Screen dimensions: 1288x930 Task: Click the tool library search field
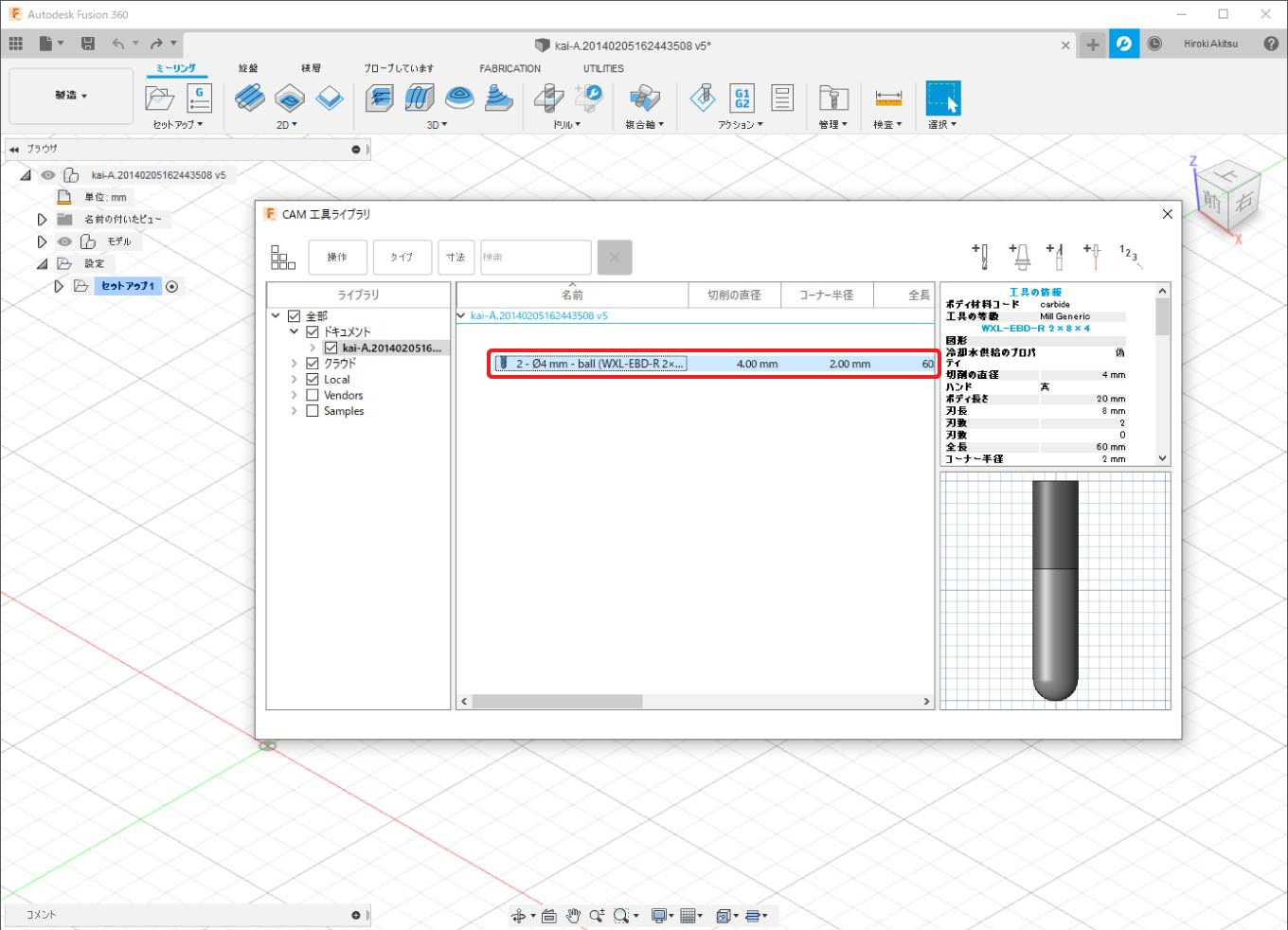coord(535,258)
